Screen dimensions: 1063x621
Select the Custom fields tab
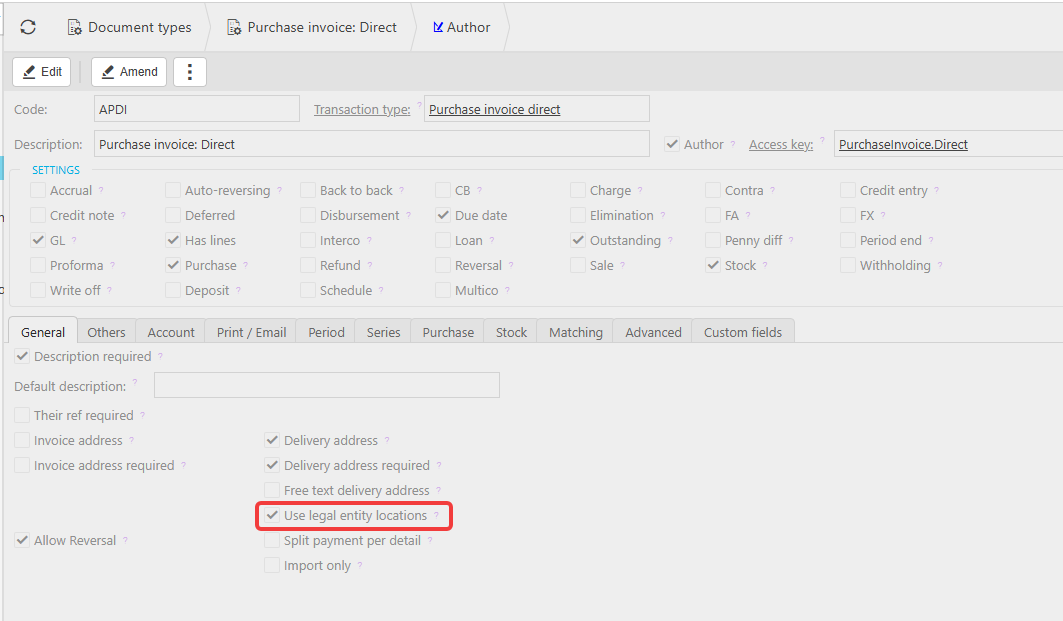[742, 332]
